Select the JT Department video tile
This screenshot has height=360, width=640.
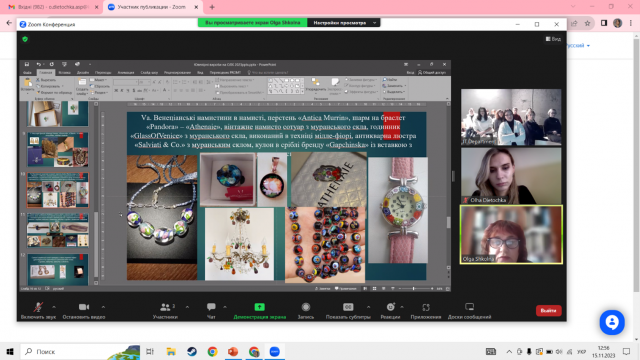click(x=511, y=117)
